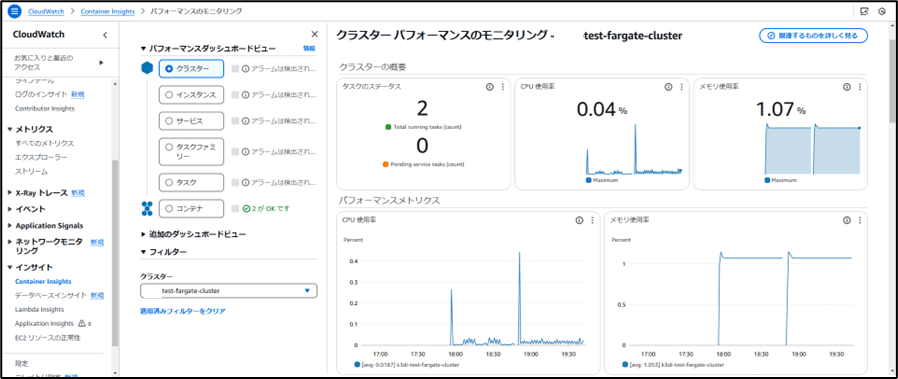898x379 pixels.
Task: Open info icon on performance メモリ使用率 chart
Action: coord(846,220)
